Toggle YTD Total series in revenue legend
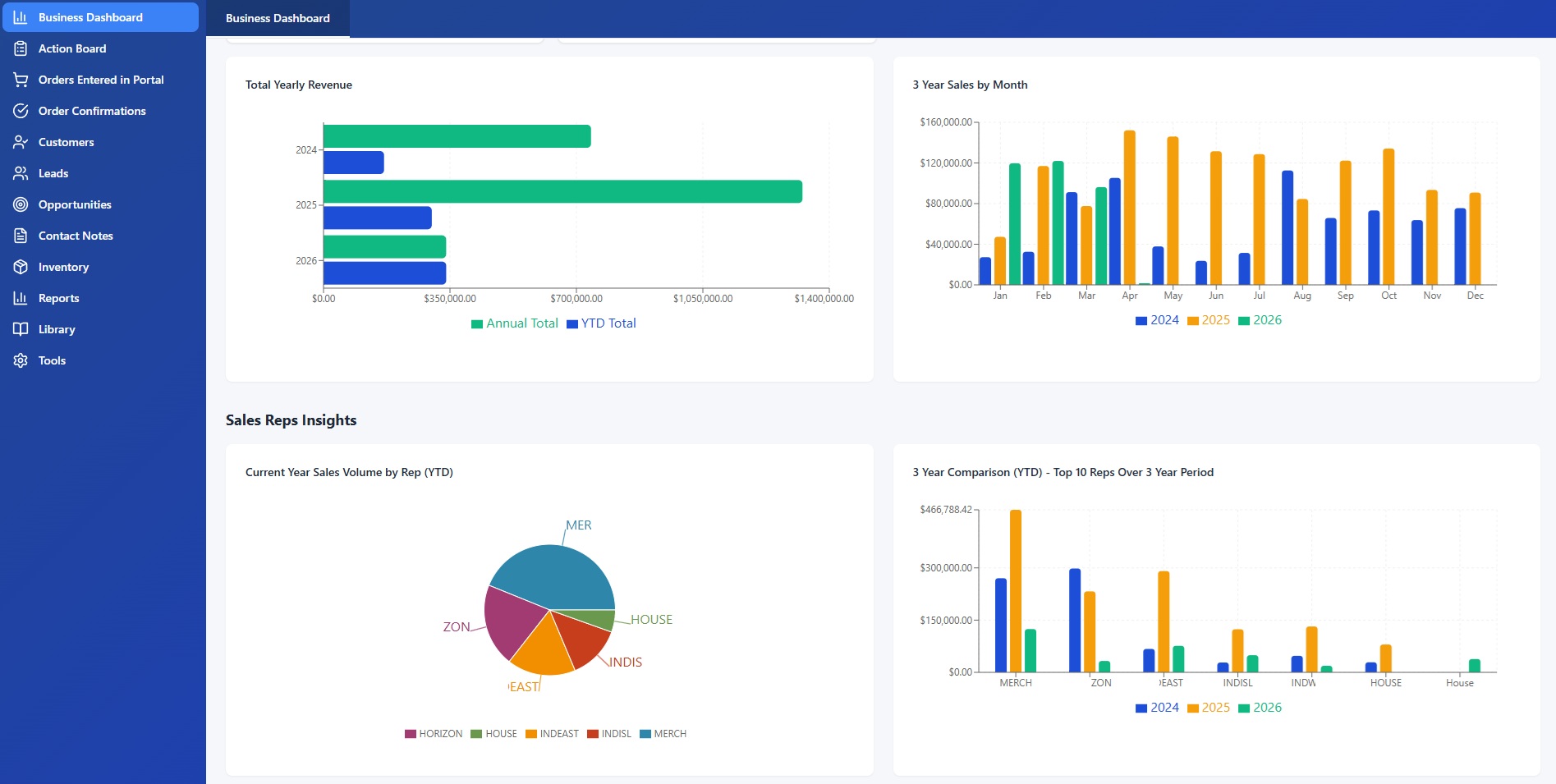The height and width of the screenshot is (784, 1556). coord(602,323)
